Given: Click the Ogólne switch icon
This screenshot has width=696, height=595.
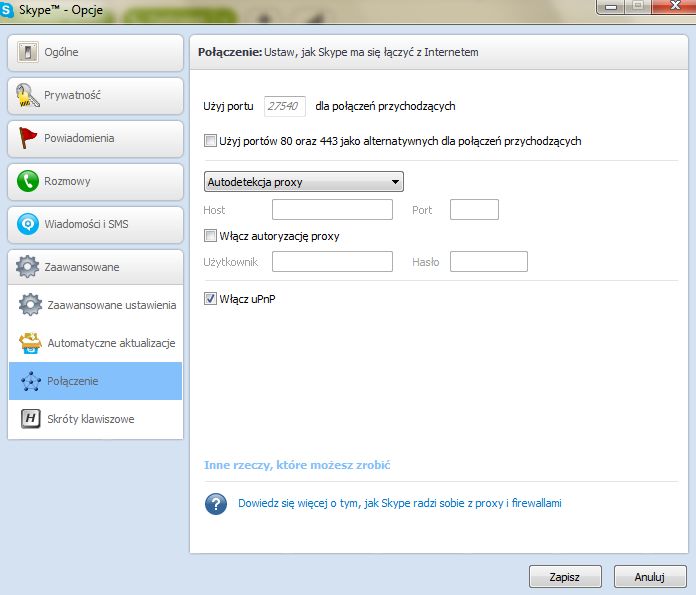Looking at the screenshot, I should [28, 52].
